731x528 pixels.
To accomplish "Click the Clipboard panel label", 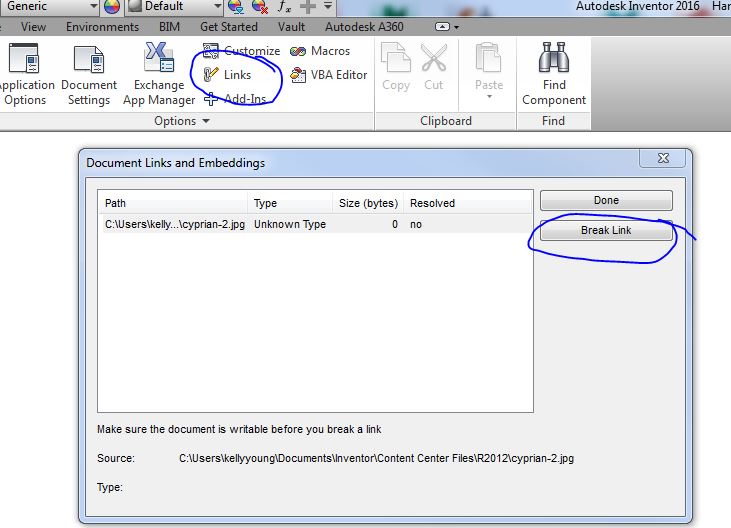I will [446, 121].
